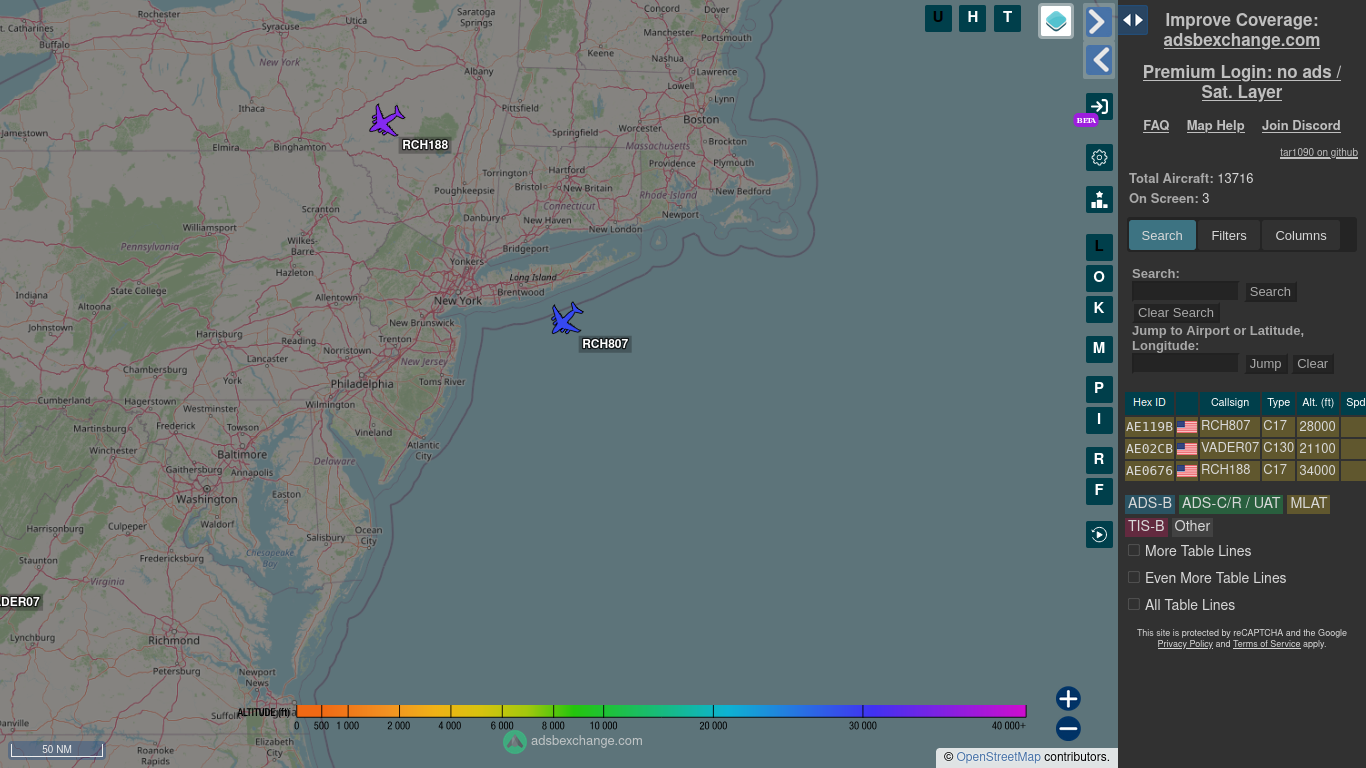Image resolution: width=1366 pixels, height=768 pixels.
Task: Open Premium Login link
Action: click(x=1241, y=82)
